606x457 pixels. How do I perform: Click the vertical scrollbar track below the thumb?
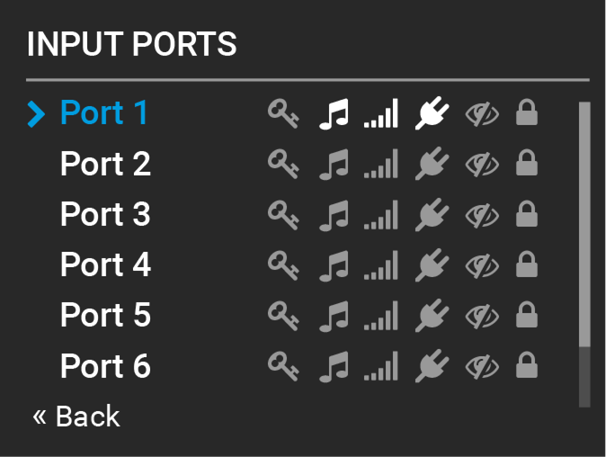click(x=584, y=377)
